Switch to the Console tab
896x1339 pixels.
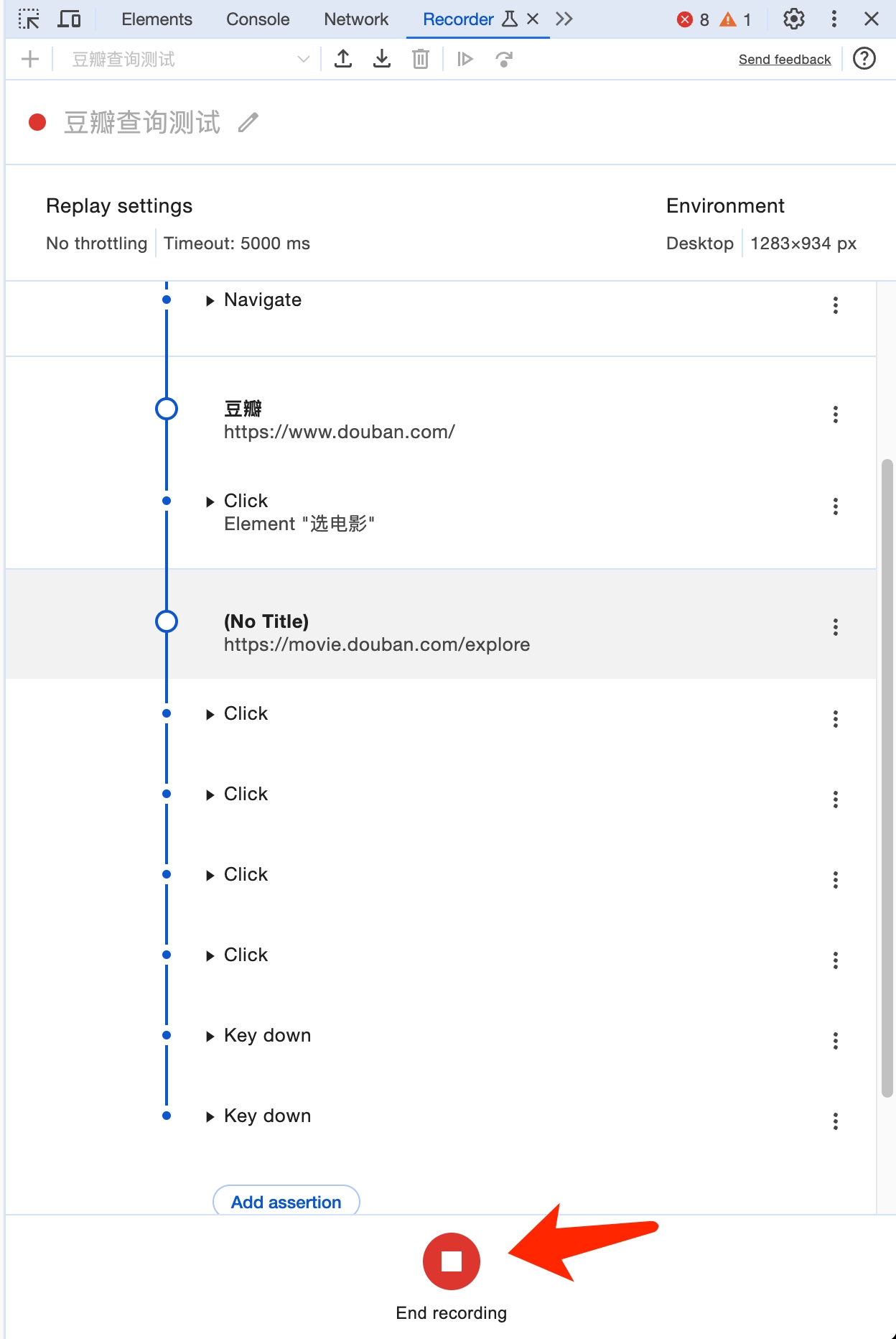point(258,19)
